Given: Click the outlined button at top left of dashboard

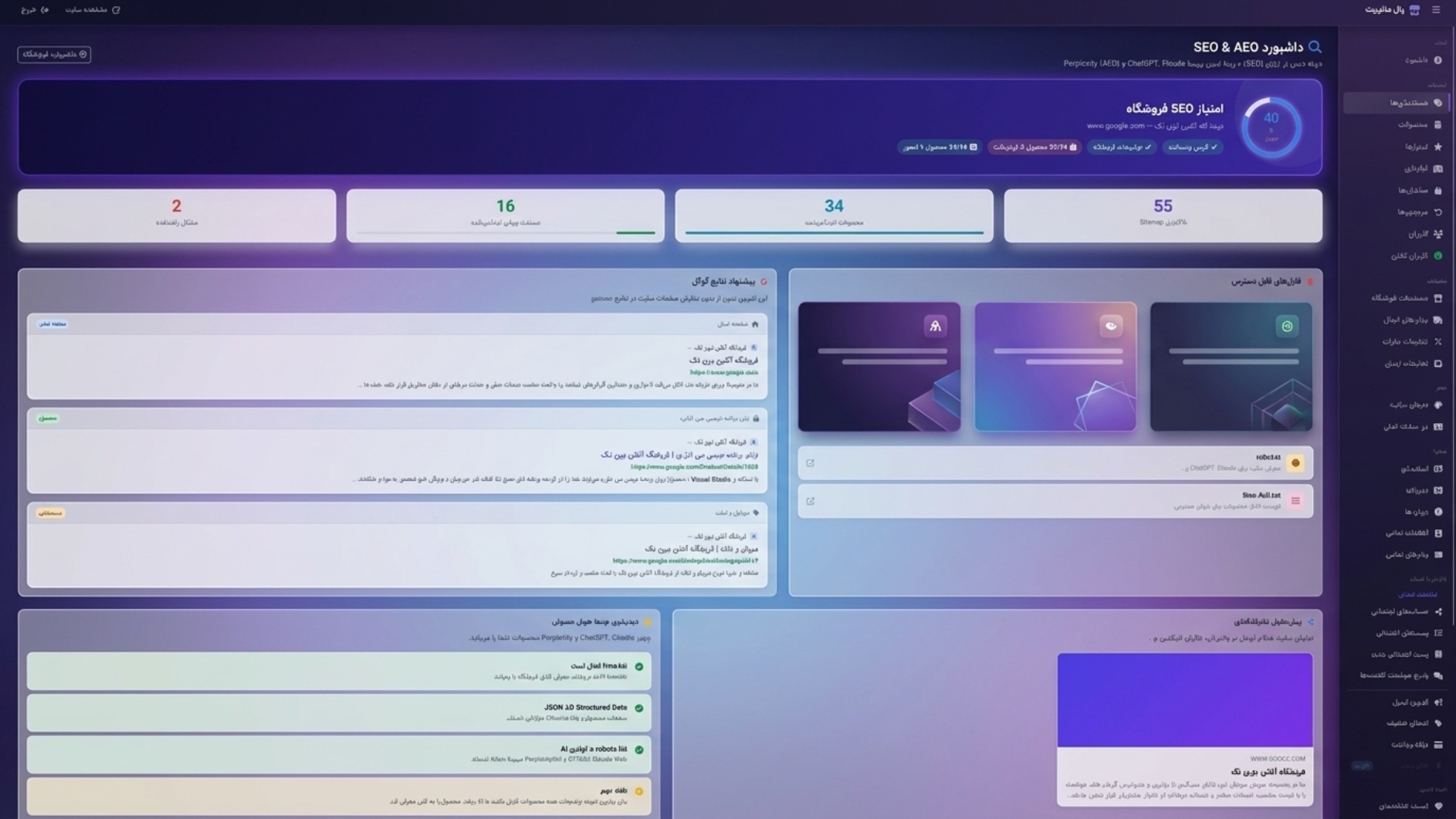Looking at the screenshot, I should click(54, 54).
